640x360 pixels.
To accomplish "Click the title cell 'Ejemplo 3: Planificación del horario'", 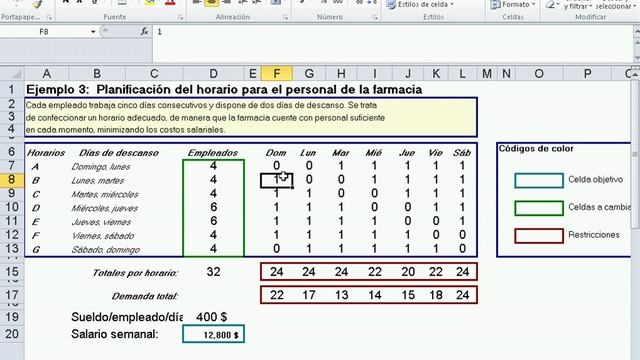I will click(x=224, y=89).
